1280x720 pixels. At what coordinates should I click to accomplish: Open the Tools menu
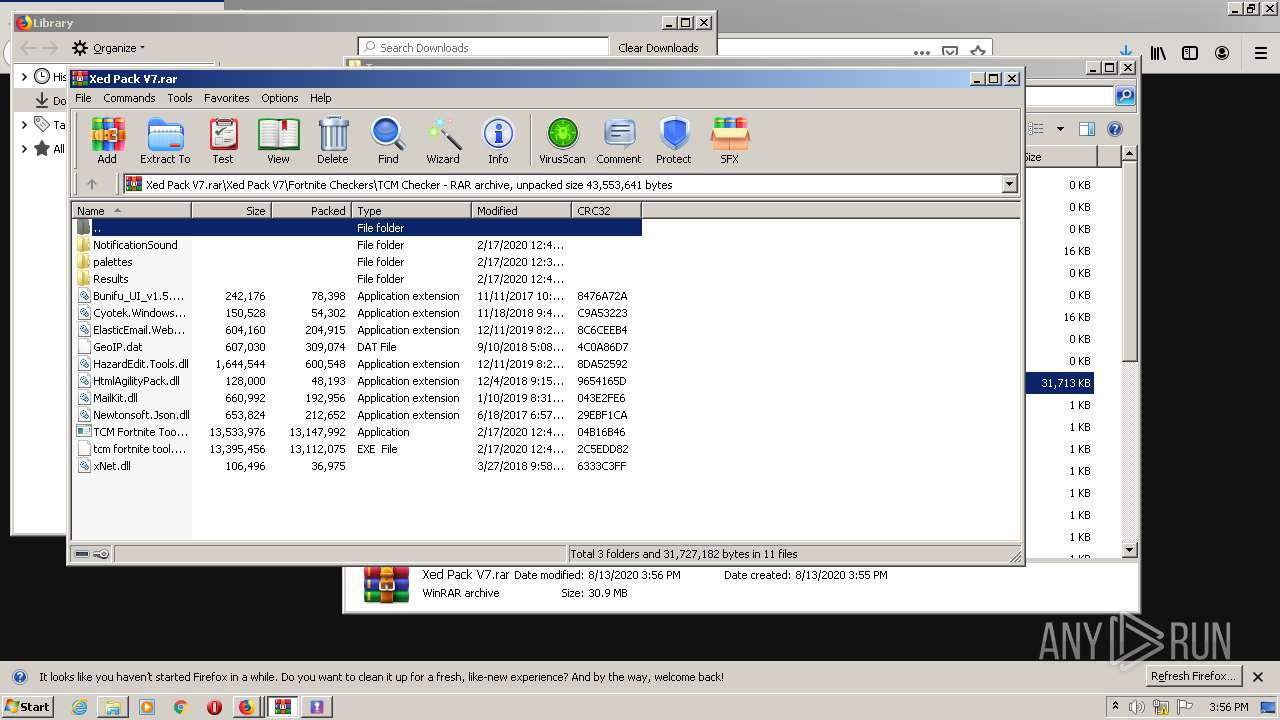pyautogui.click(x=180, y=98)
